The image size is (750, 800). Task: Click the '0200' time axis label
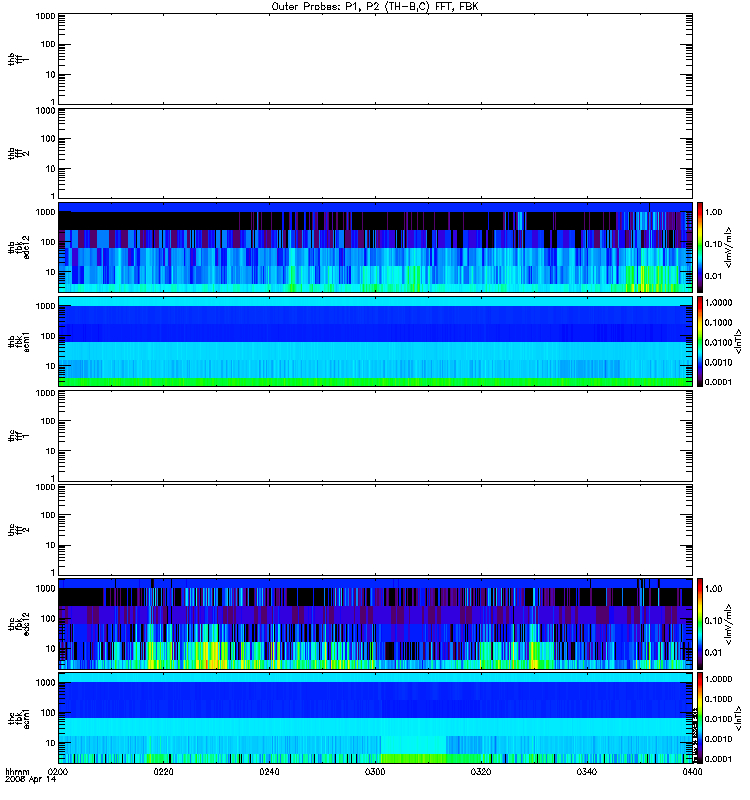click(x=58, y=771)
